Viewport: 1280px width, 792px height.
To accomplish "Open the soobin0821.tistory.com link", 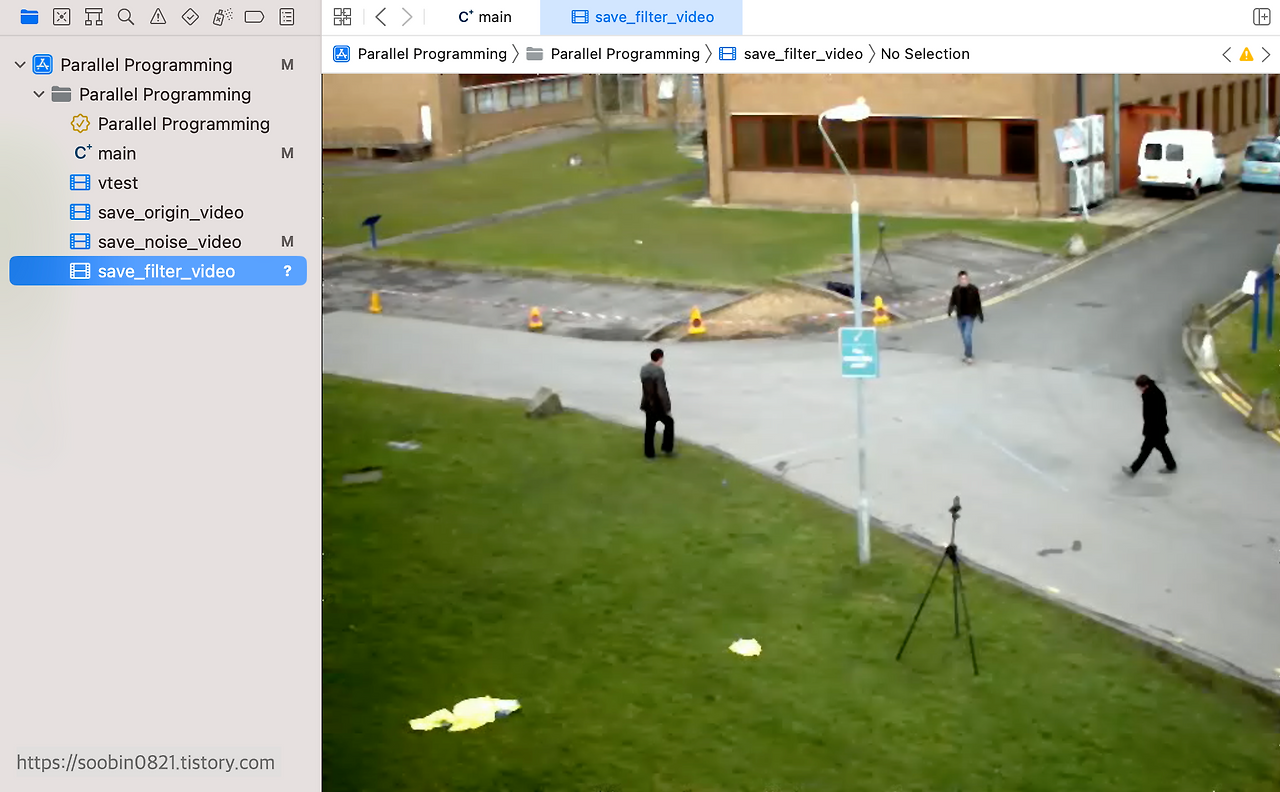I will click(x=144, y=762).
